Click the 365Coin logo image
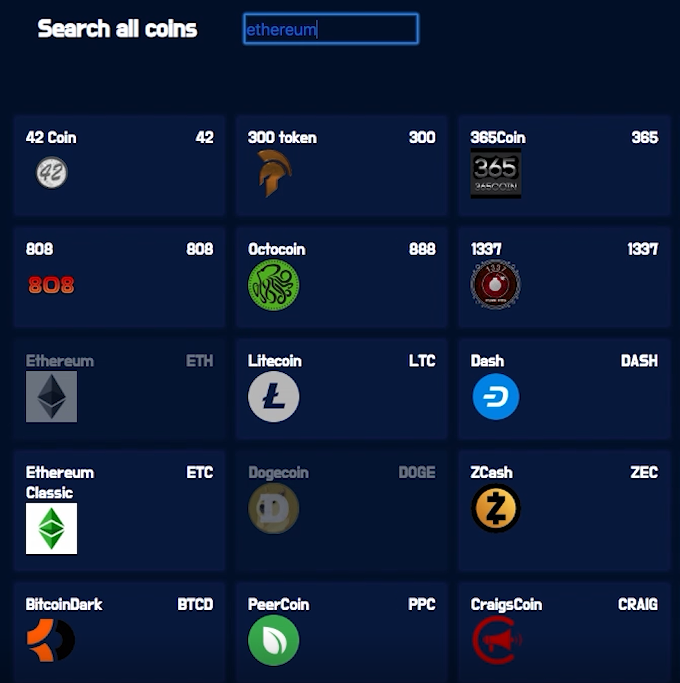 click(496, 173)
